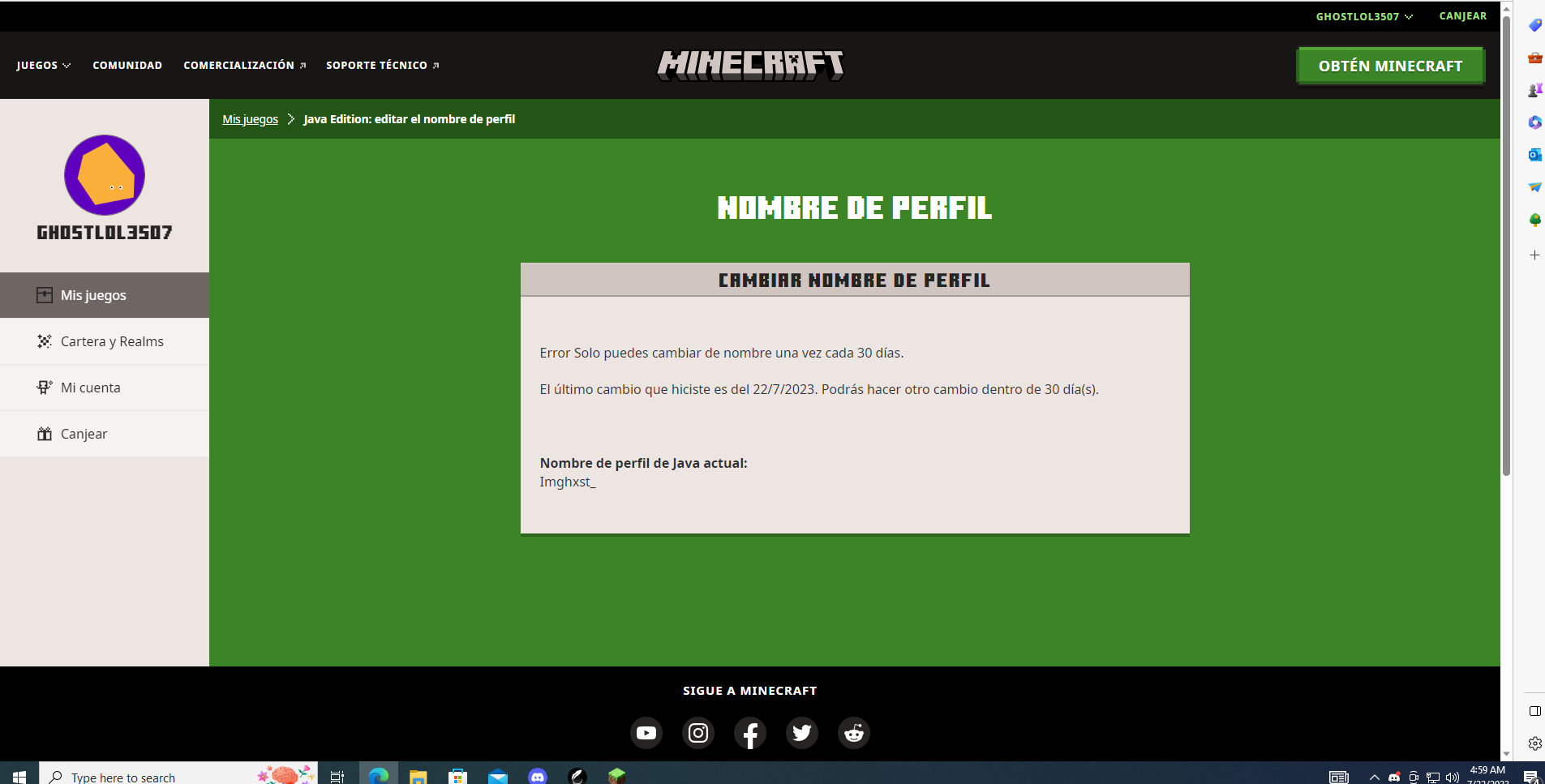Open Edge sidebar Drop paper-plane icon
This screenshot has width=1545, height=784.
pyautogui.click(x=1534, y=187)
